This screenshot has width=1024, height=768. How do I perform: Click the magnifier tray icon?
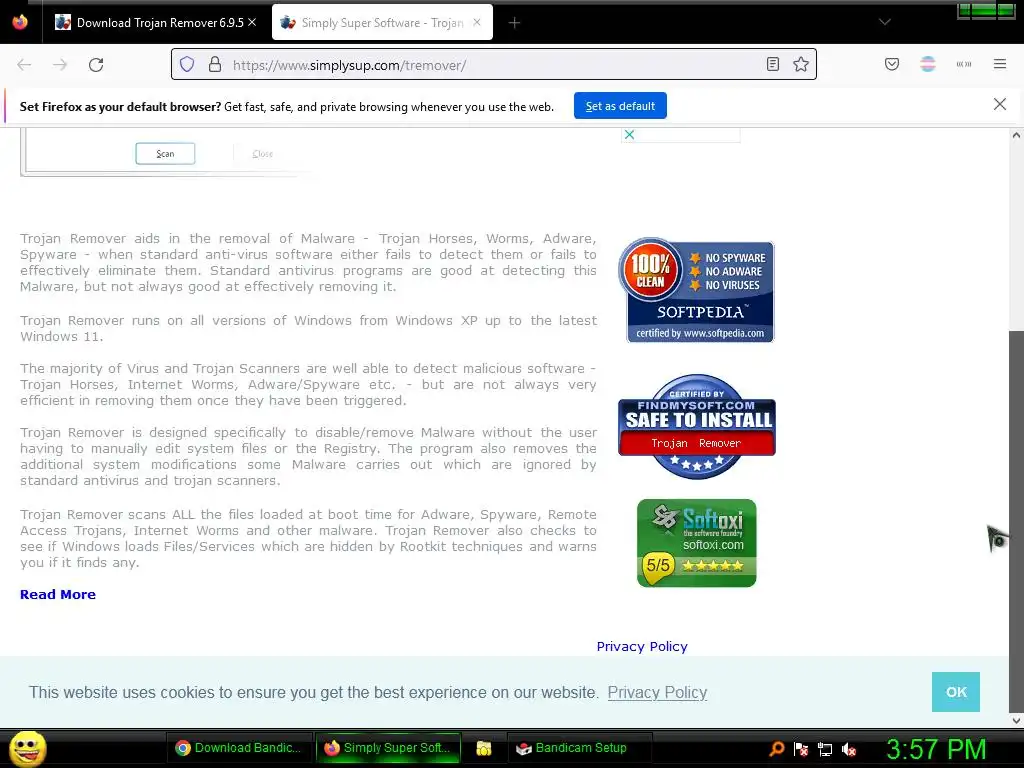point(776,749)
